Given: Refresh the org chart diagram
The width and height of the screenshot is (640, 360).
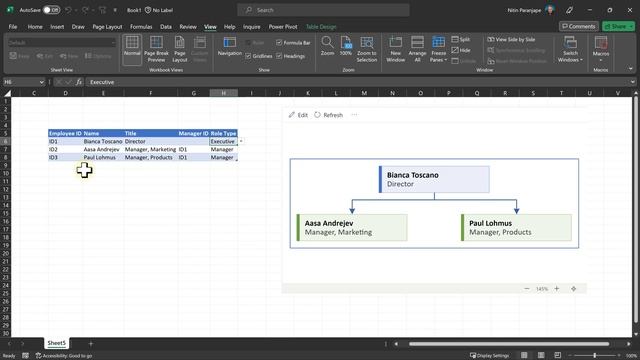Looking at the screenshot, I should (329, 115).
